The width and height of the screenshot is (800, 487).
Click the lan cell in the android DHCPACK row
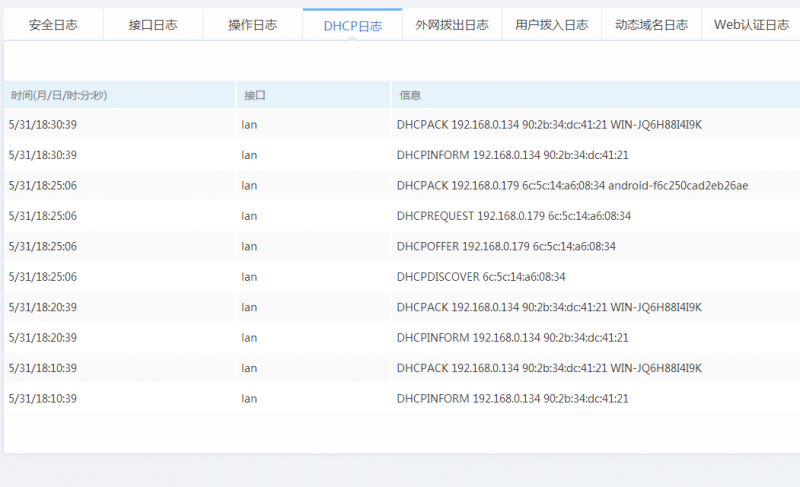point(249,186)
